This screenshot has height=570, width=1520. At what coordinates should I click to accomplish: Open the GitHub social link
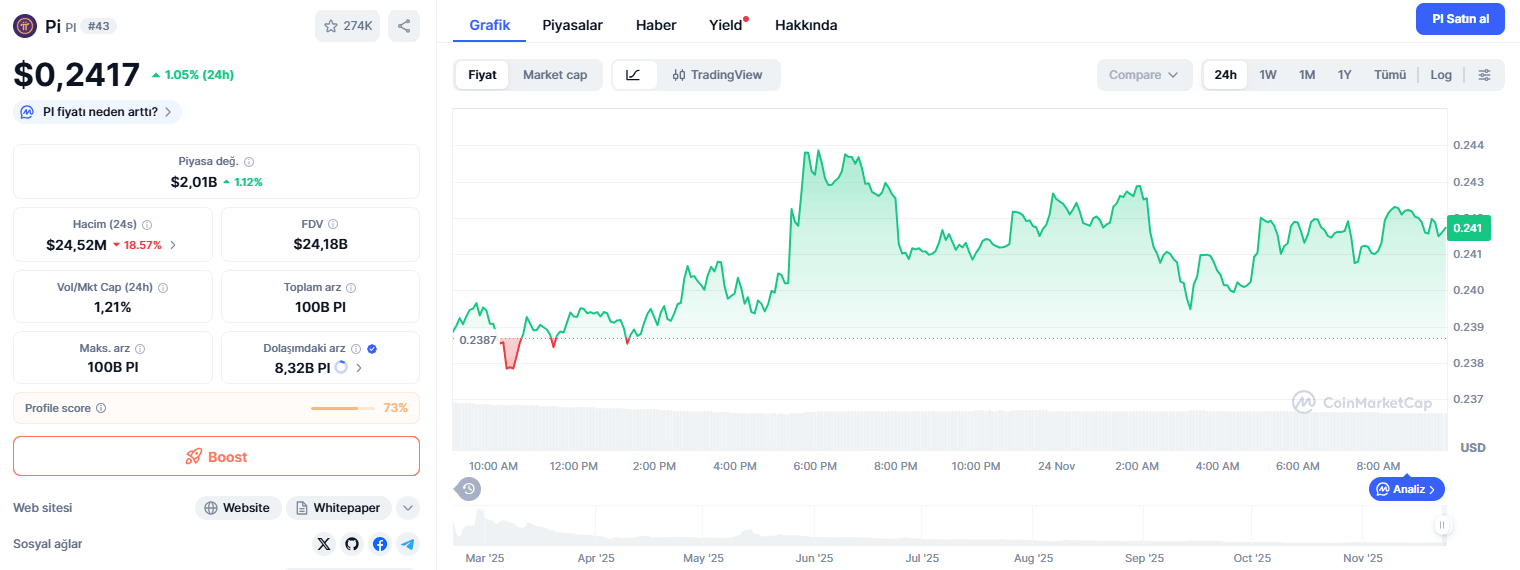coord(351,544)
